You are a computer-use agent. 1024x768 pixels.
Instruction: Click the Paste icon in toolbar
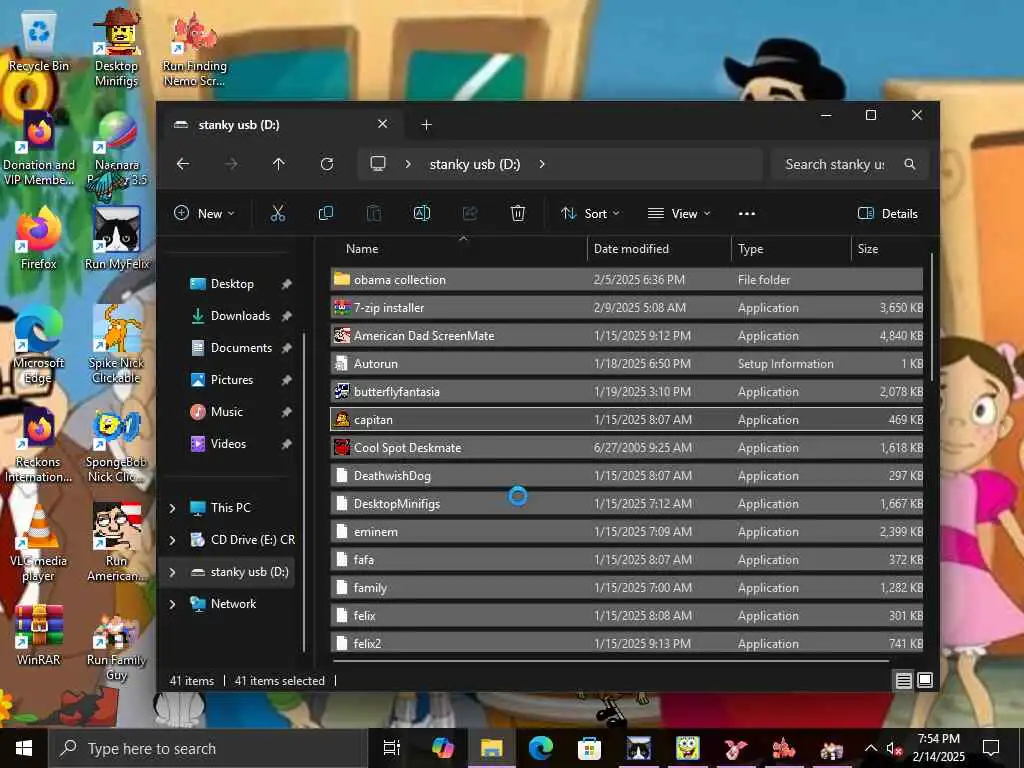pyautogui.click(x=374, y=214)
